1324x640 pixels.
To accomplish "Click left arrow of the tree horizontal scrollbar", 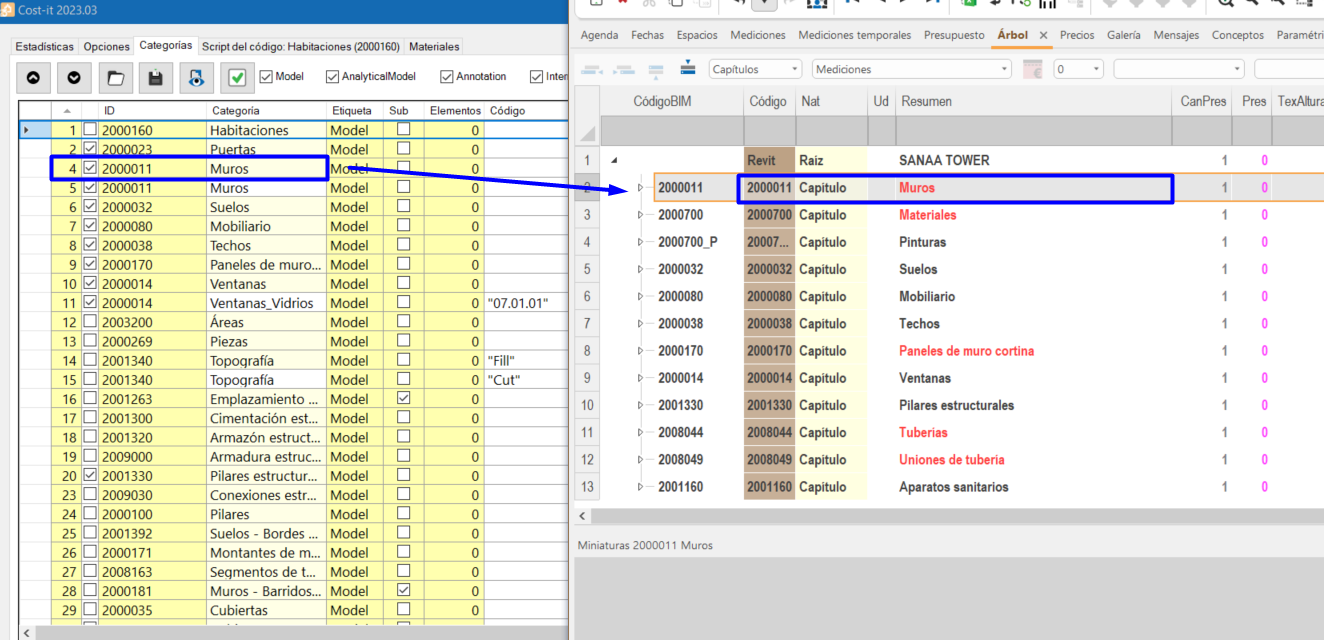I will click(582, 516).
